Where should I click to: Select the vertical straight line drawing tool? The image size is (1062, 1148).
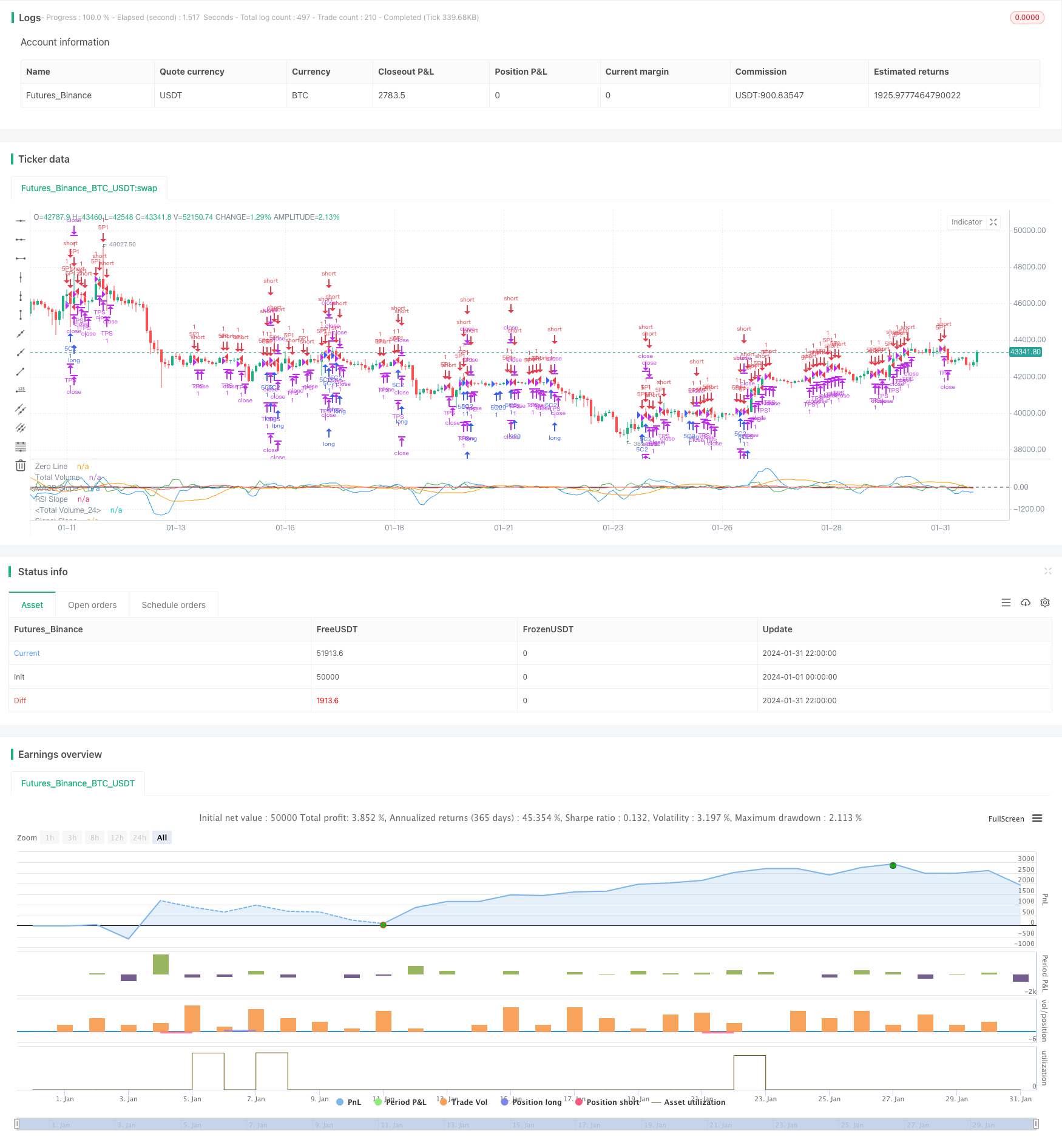pos(21,277)
